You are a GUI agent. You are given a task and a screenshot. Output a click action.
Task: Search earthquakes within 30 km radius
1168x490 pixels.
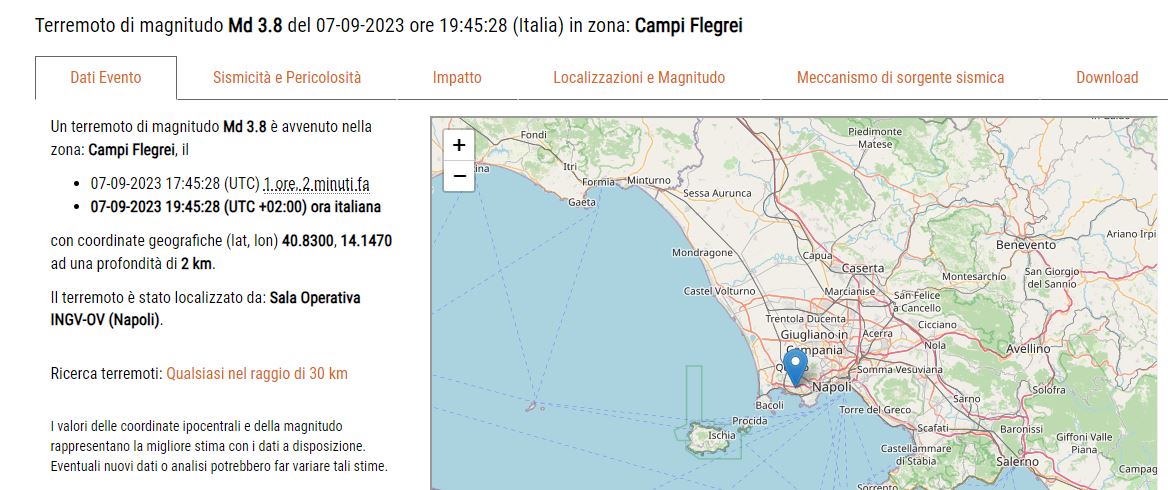click(257, 373)
